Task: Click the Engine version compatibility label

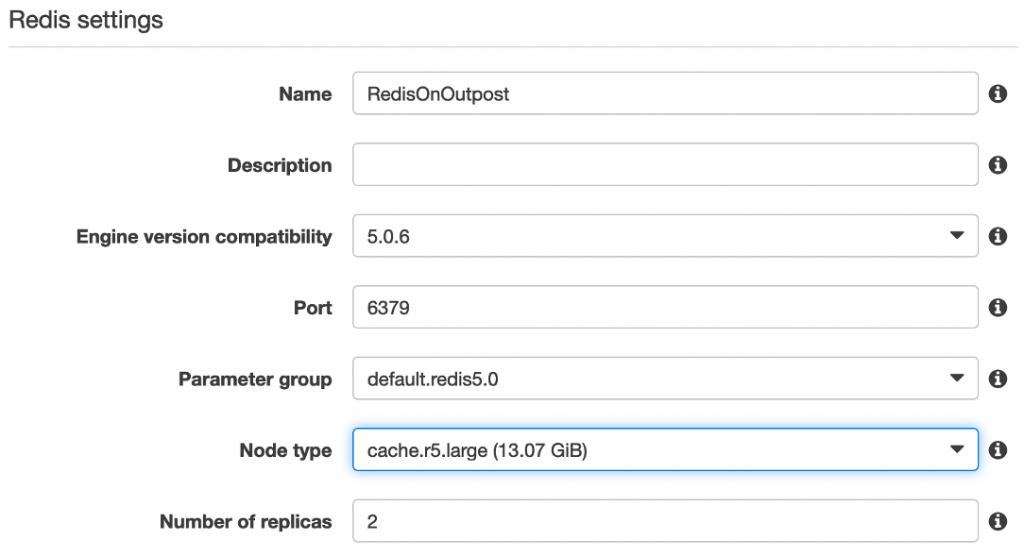Action: coord(204,236)
